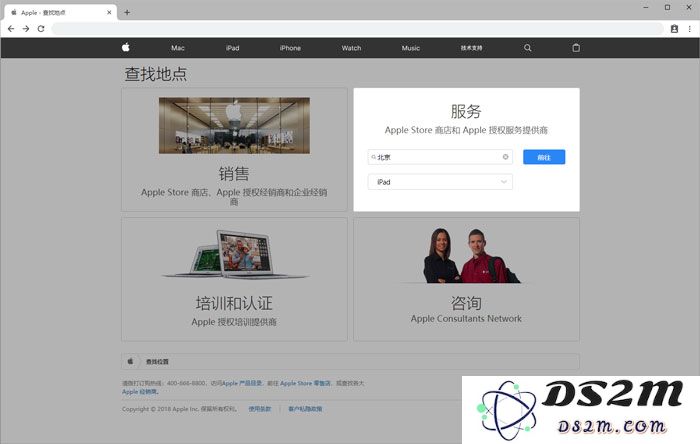The image size is (700, 444).
Task: Click the 咨询 heading
Action: click(x=466, y=303)
